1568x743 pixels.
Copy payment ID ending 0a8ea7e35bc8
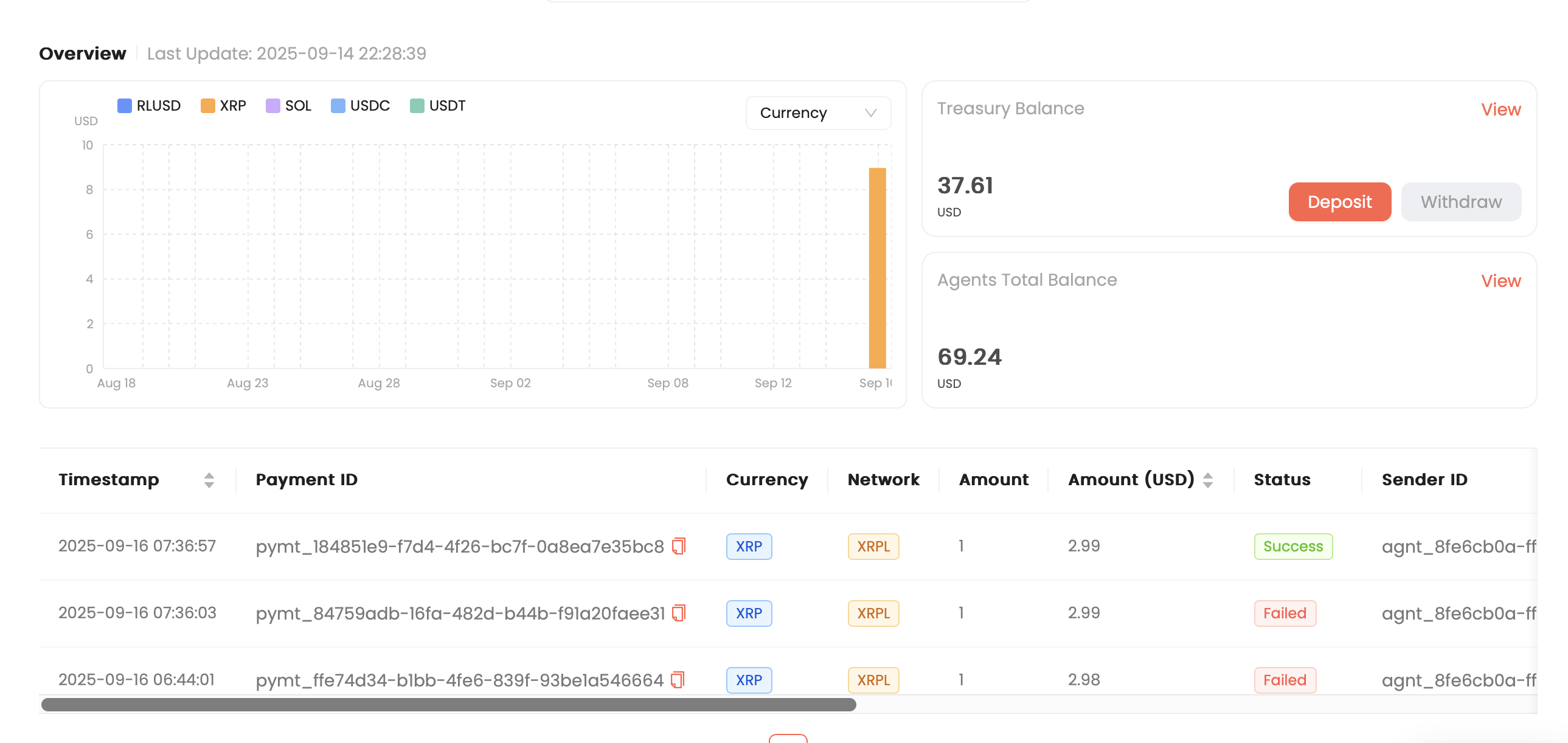pyautogui.click(x=679, y=546)
